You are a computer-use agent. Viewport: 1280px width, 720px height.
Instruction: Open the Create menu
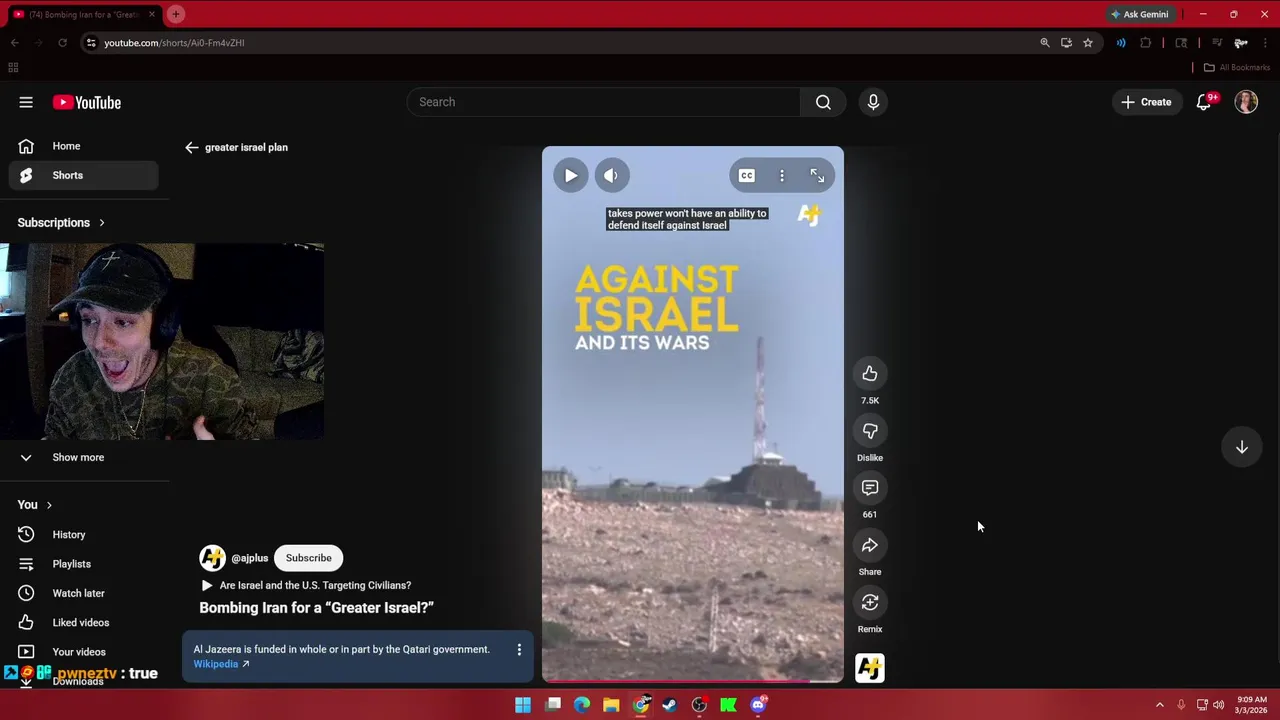[1146, 102]
